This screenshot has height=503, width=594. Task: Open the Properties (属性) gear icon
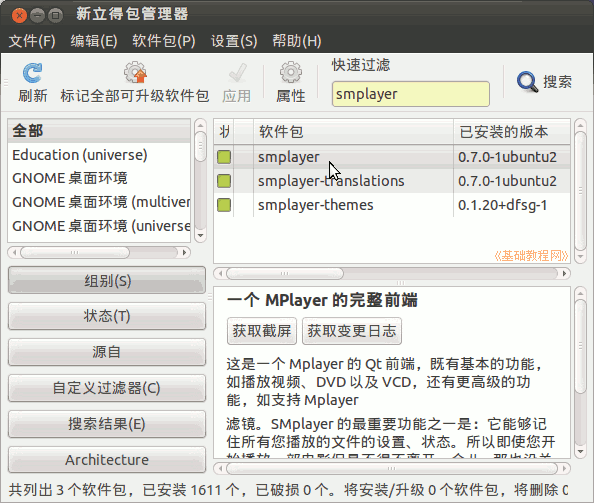pos(291,72)
